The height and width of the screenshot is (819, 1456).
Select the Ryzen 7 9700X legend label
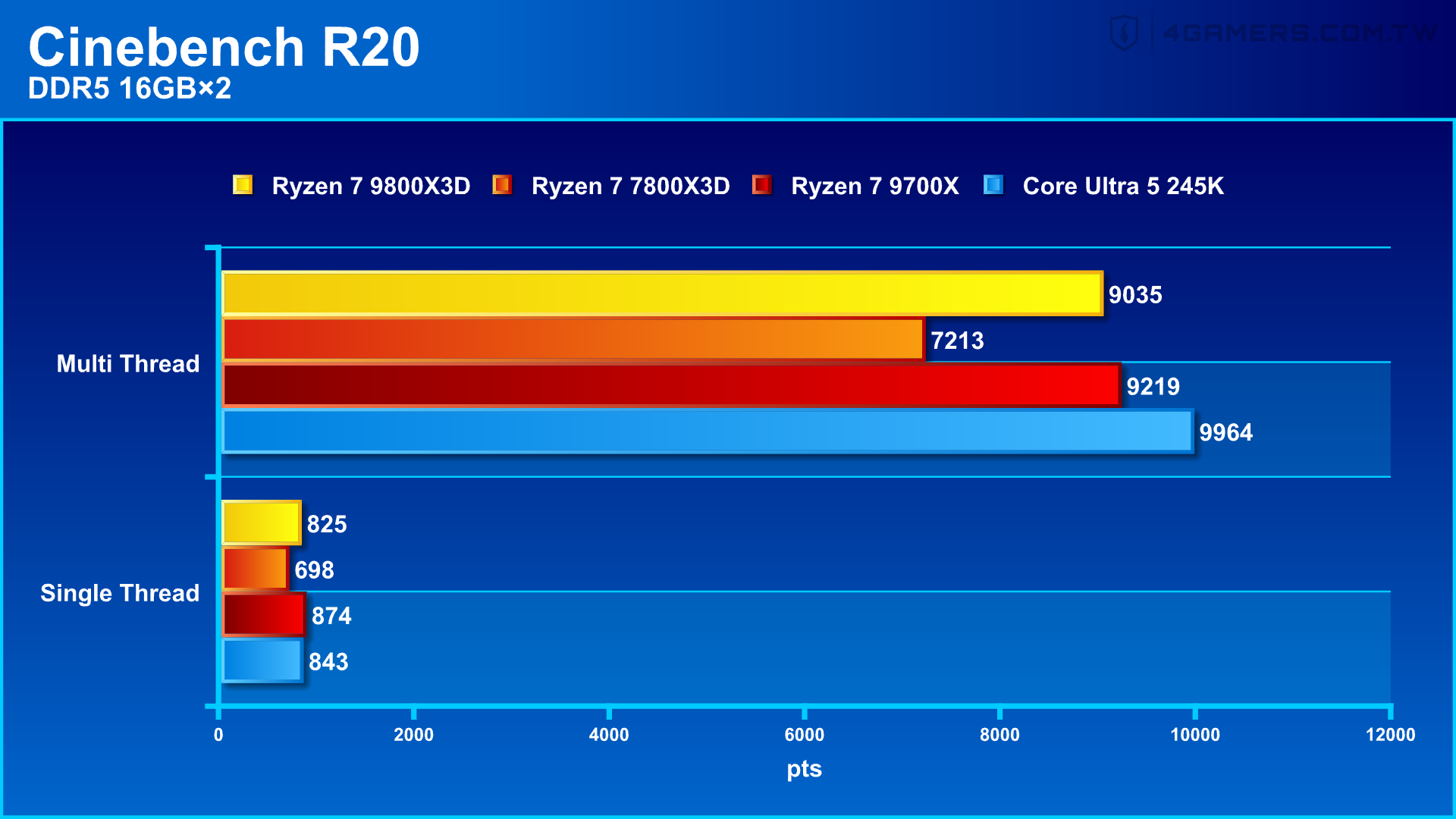point(875,186)
